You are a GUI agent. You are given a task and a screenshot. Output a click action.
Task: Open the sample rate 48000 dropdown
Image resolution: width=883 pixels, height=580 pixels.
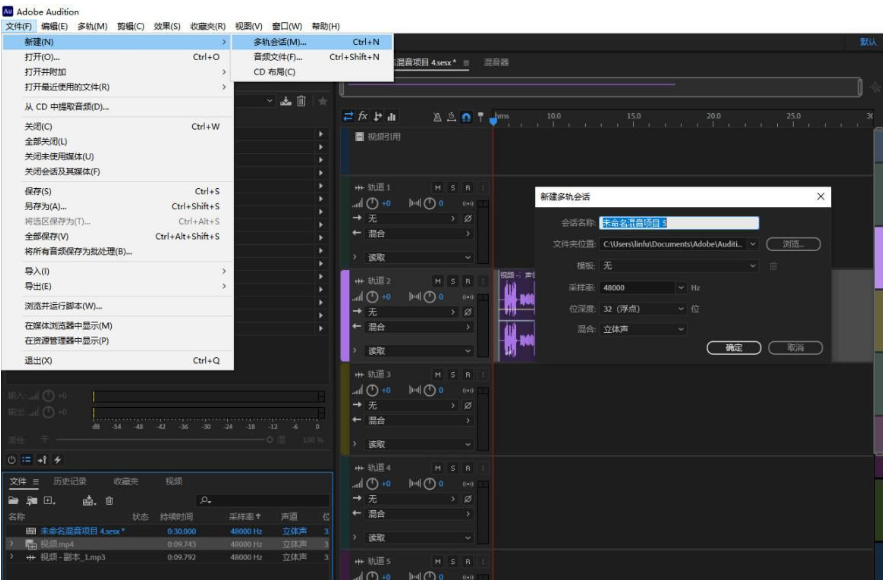pyautogui.click(x=681, y=288)
